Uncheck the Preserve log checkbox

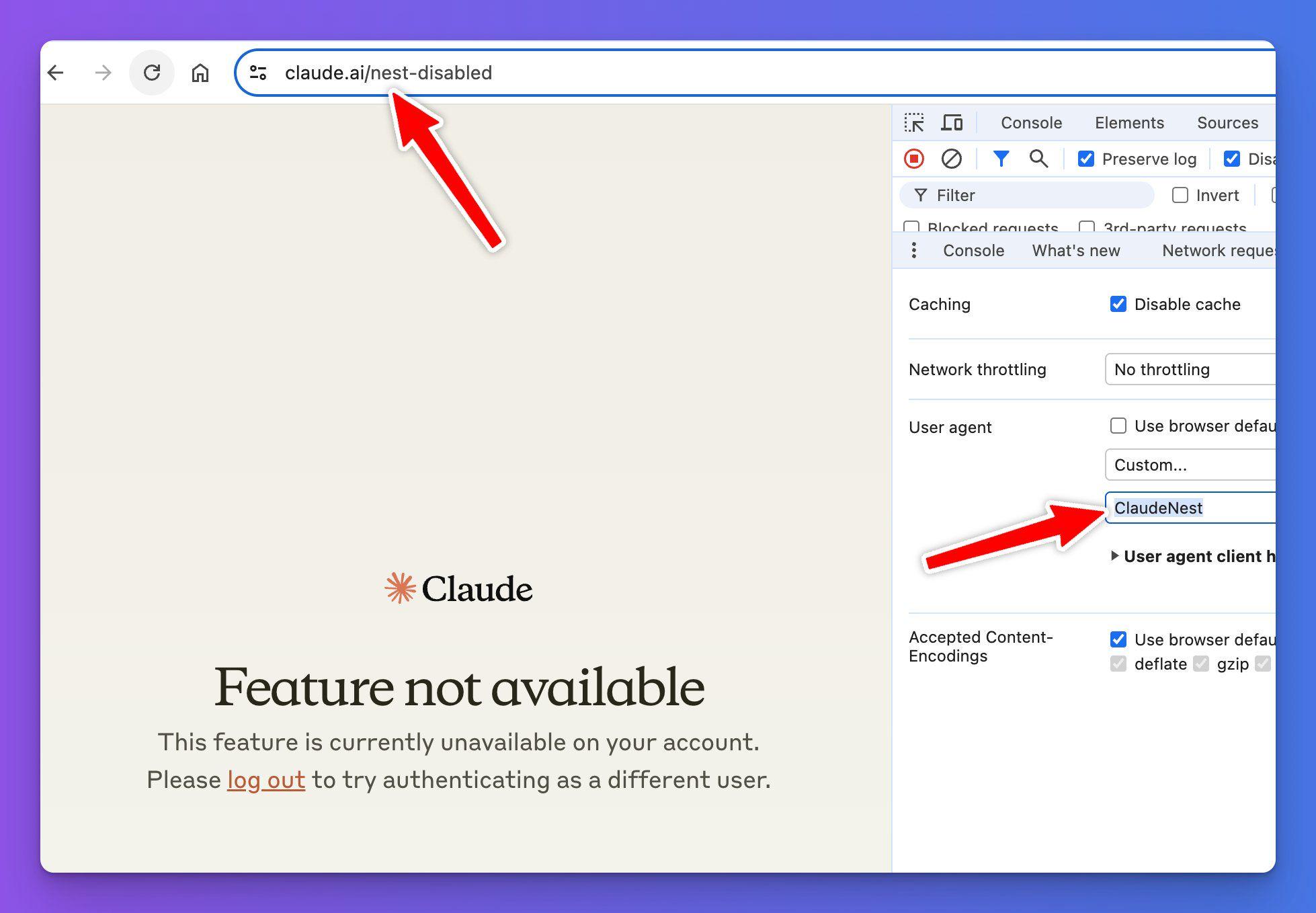[x=1086, y=159]
